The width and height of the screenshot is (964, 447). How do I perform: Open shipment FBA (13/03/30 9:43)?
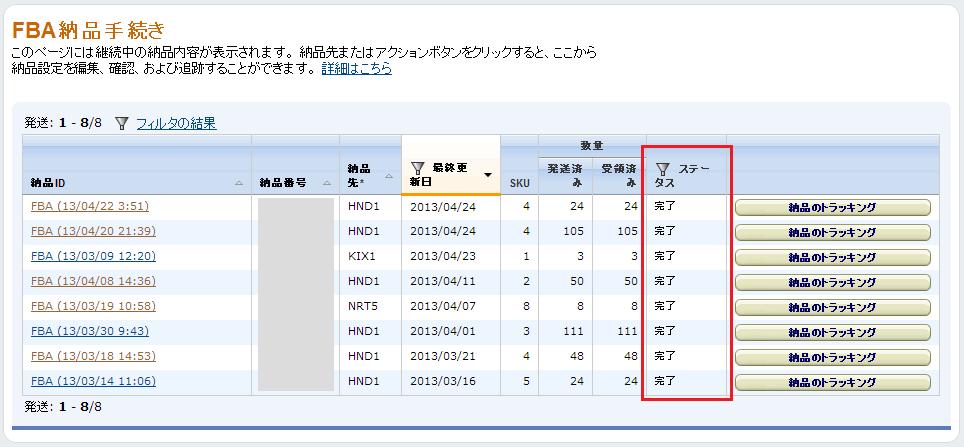[90, 332]
